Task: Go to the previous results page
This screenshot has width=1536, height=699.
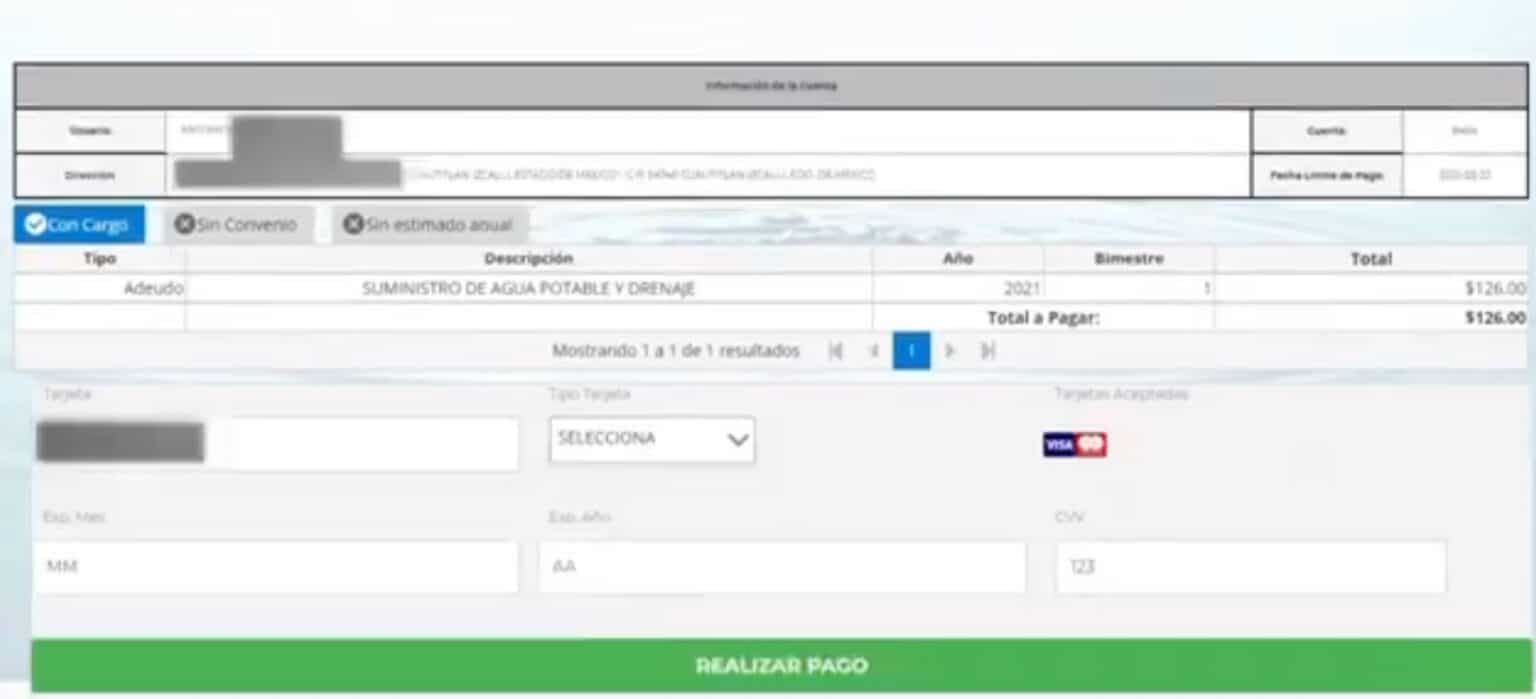Action: pyautogui.click(x=874, y=351)
